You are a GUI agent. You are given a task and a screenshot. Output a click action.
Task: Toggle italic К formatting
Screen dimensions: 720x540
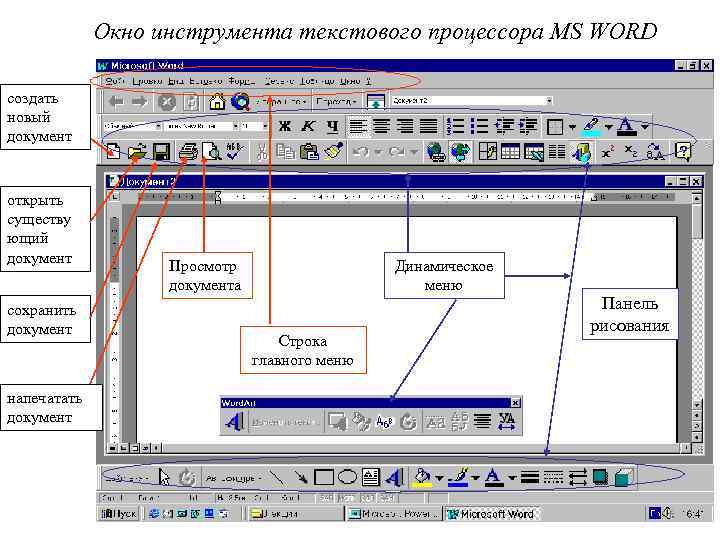(308, 126)
